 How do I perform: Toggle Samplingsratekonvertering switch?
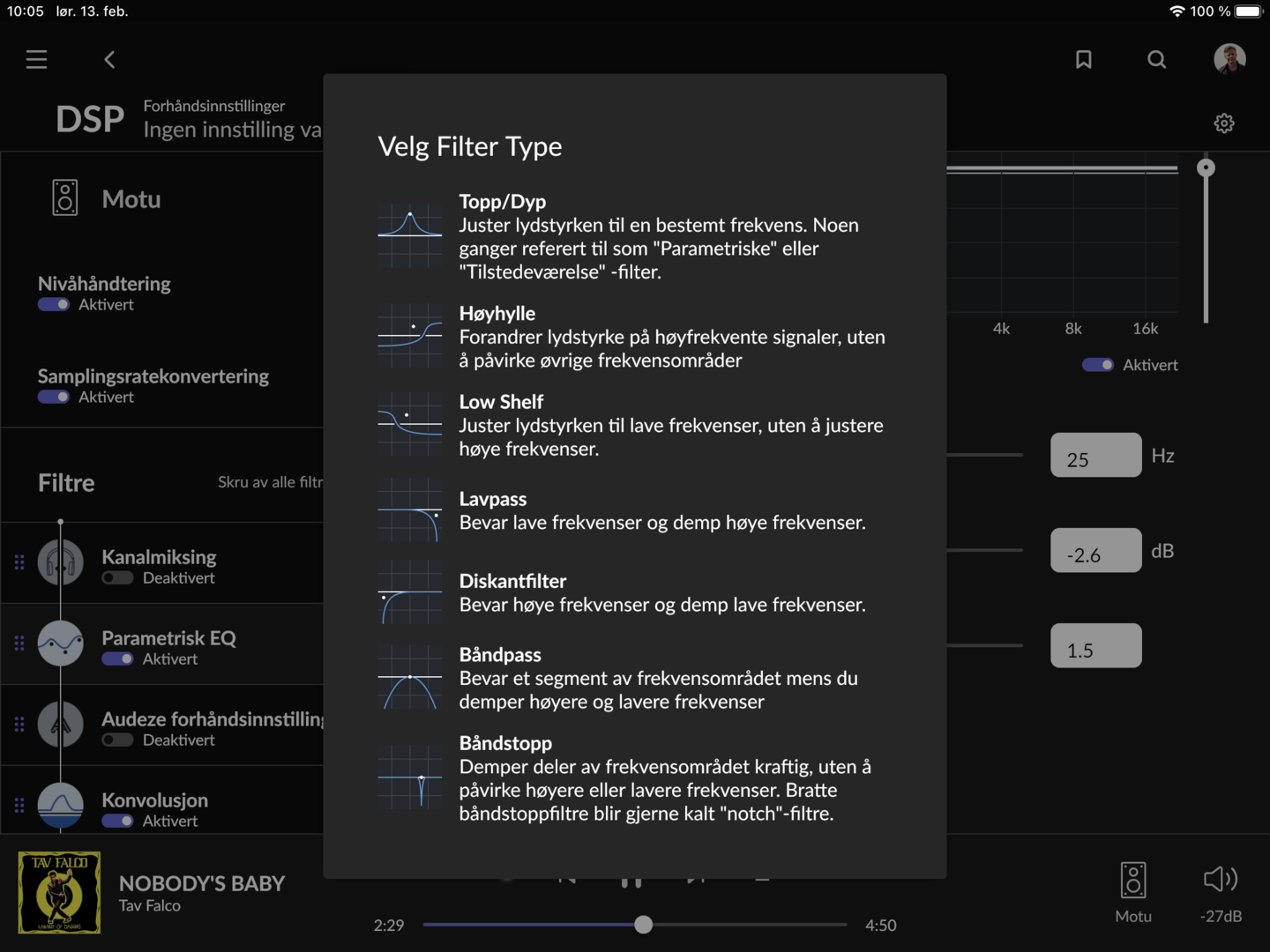tap(54, 397)
